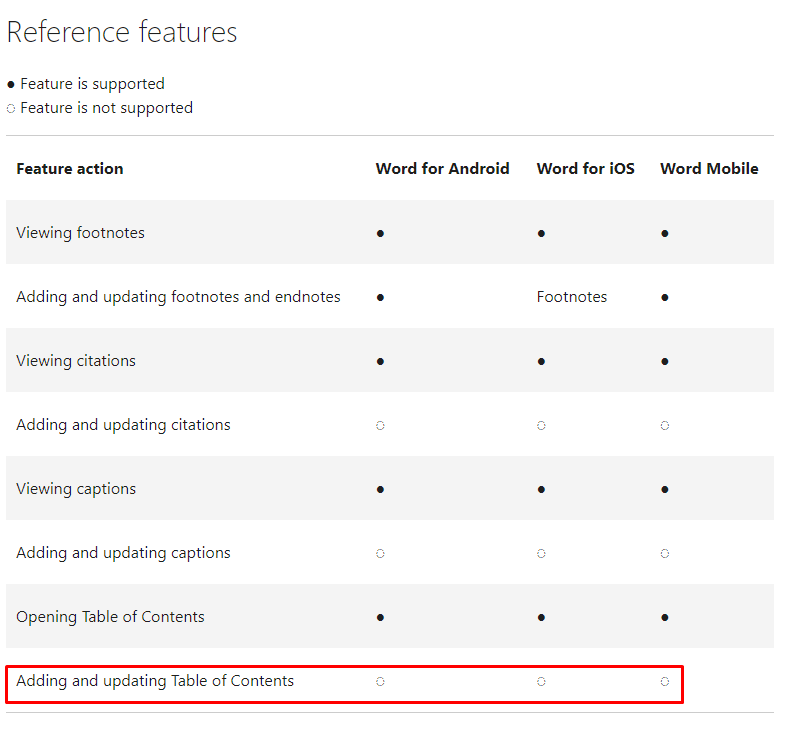Click Adding Table of Contents circle under Android

[x=380, y=682]
